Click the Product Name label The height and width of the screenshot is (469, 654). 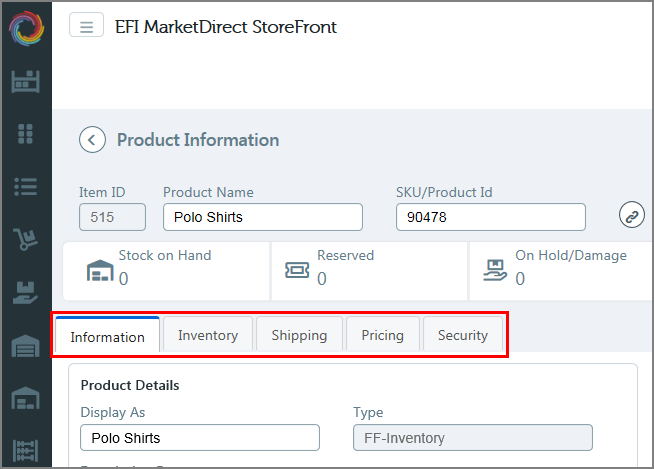(x=208, y=192)
